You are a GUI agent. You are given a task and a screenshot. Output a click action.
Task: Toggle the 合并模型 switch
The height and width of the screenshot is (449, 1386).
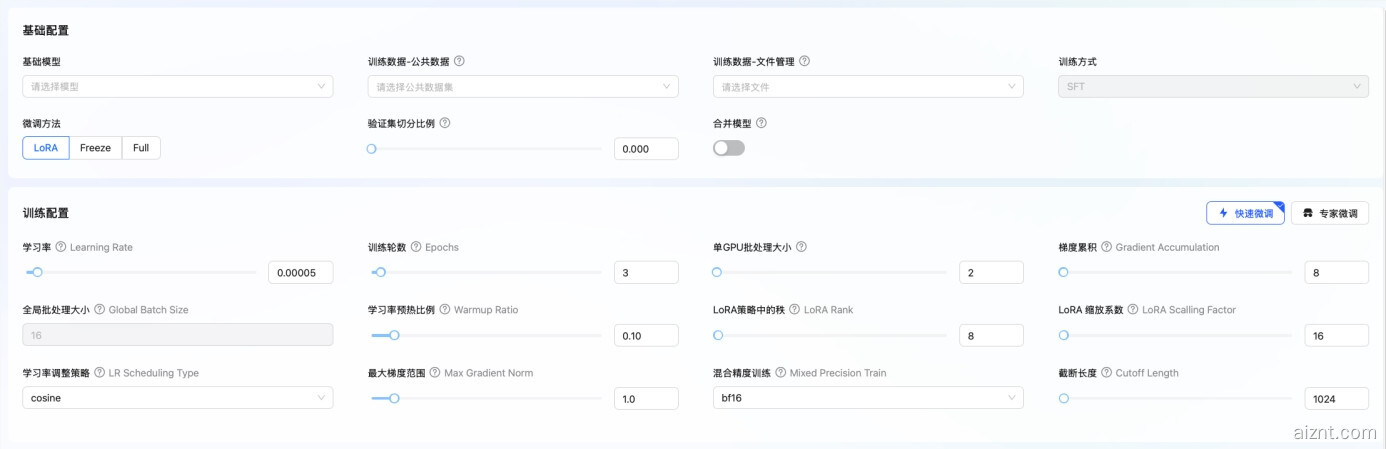[x=729, y=148]
